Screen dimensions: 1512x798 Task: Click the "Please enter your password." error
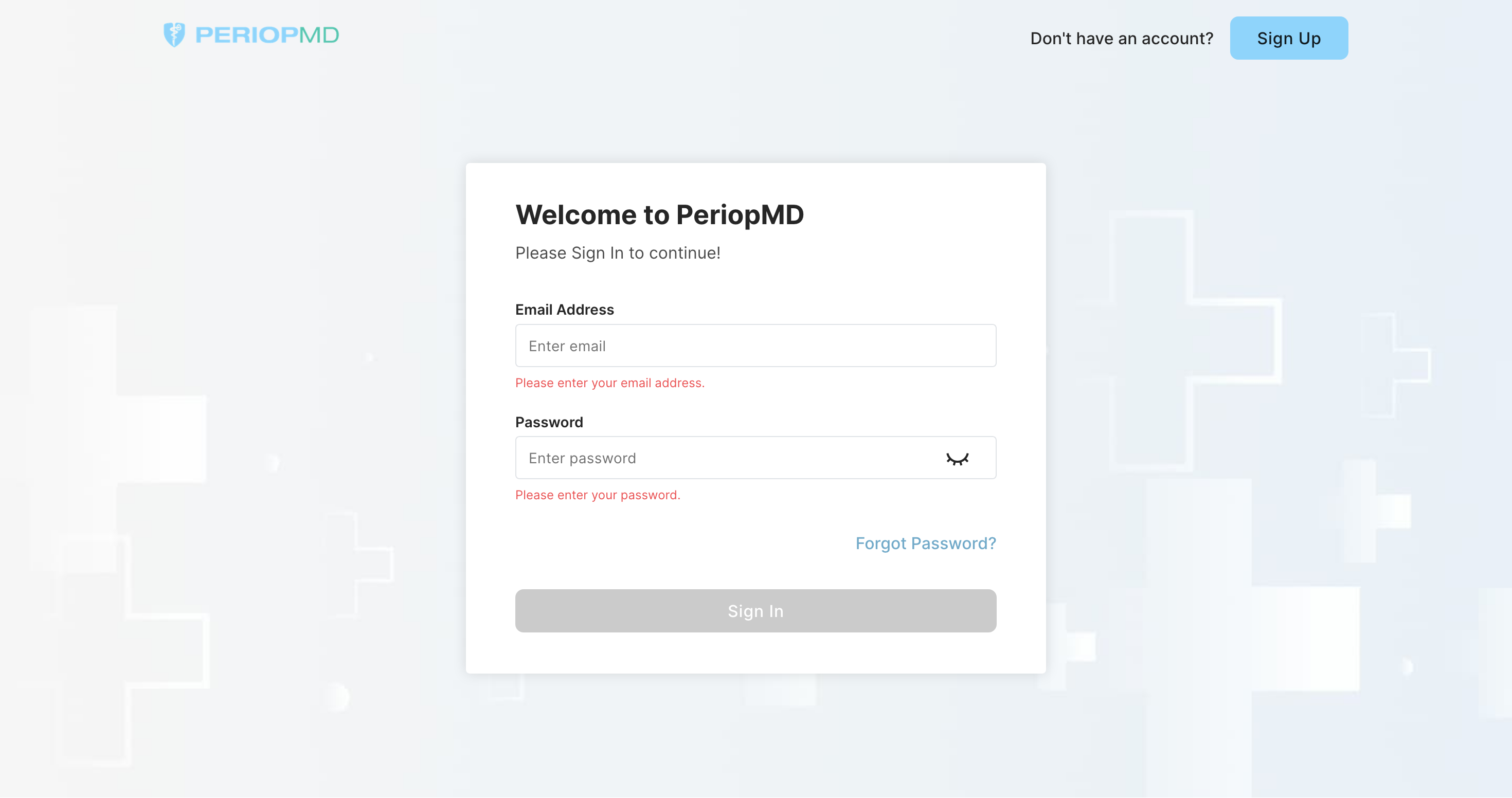pos(598,495)
